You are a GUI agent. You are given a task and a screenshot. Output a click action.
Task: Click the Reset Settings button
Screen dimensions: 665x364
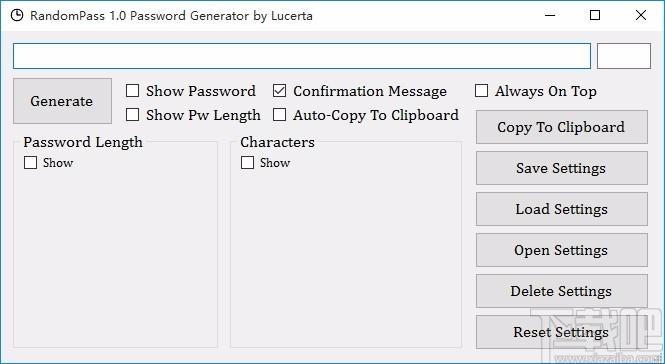(562, 332)
